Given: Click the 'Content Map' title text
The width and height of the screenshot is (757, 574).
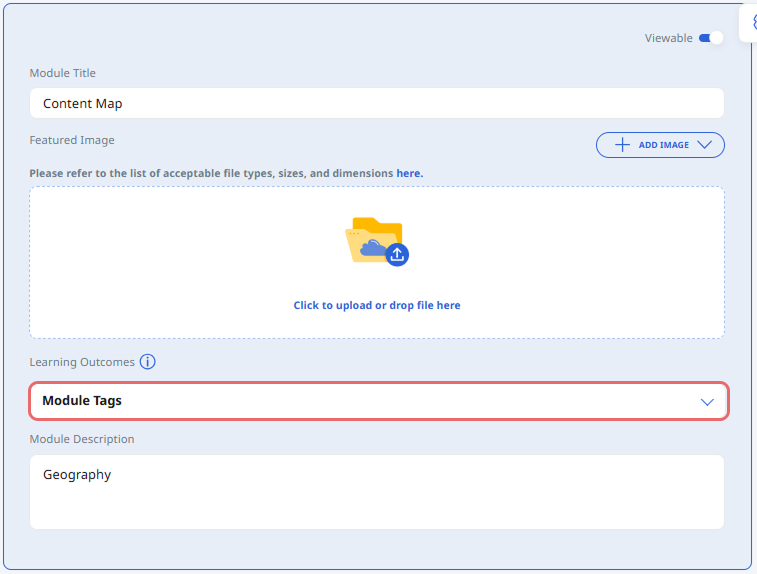Looking at the screenshot, I should tap(82, 103).
